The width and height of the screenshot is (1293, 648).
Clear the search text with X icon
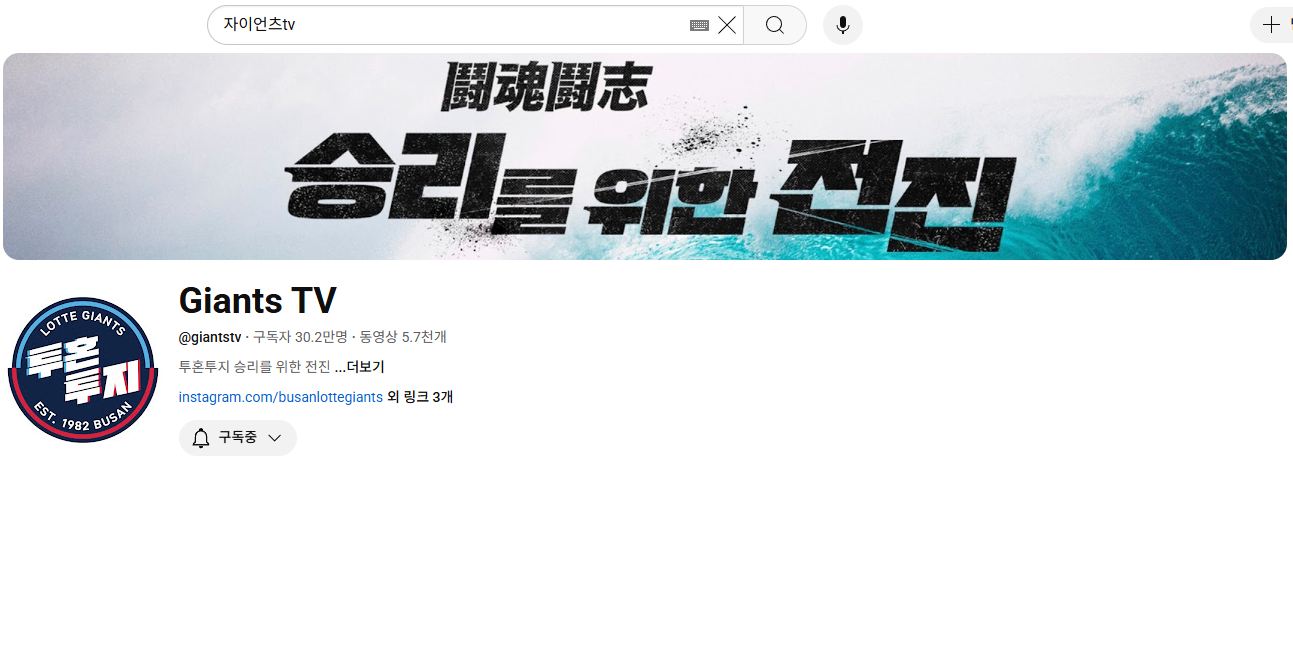click(727, 25)
